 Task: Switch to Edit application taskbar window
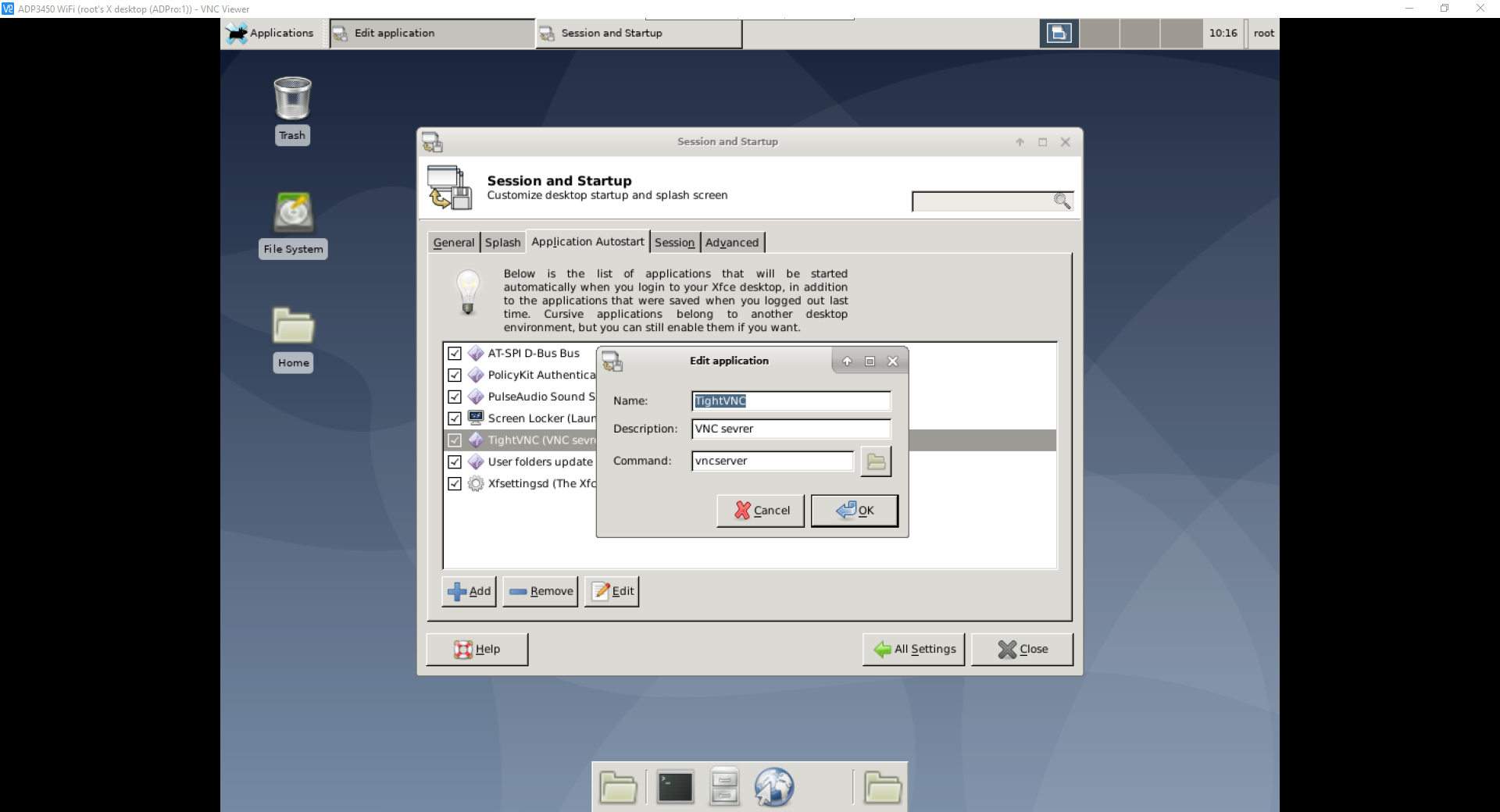[x=432, y=34]
